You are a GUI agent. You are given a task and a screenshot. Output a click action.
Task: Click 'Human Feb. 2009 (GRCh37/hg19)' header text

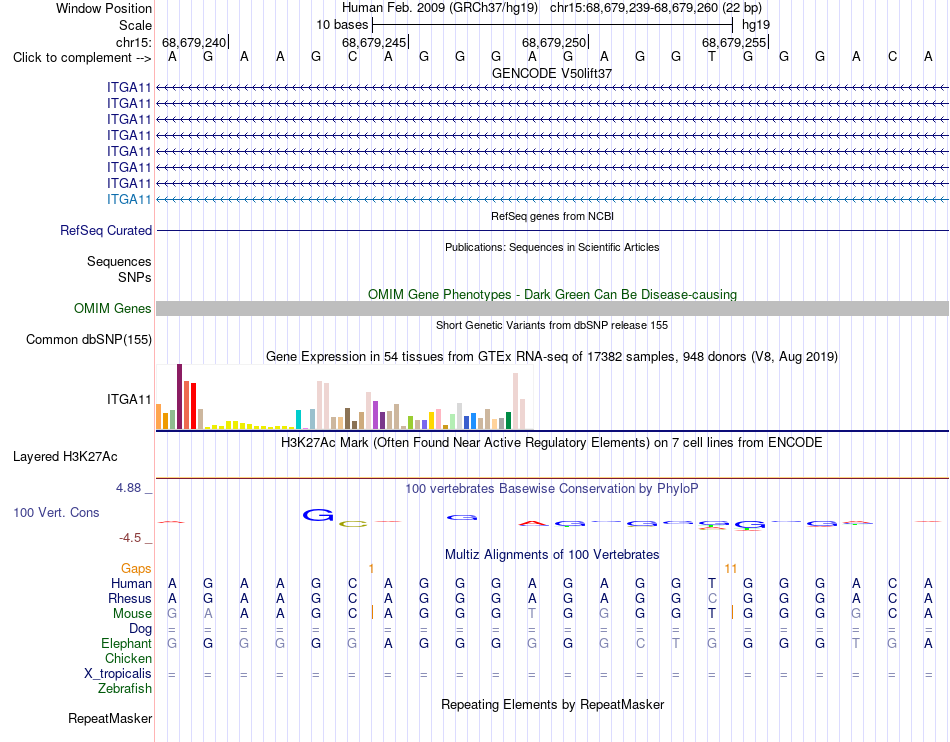440,8
